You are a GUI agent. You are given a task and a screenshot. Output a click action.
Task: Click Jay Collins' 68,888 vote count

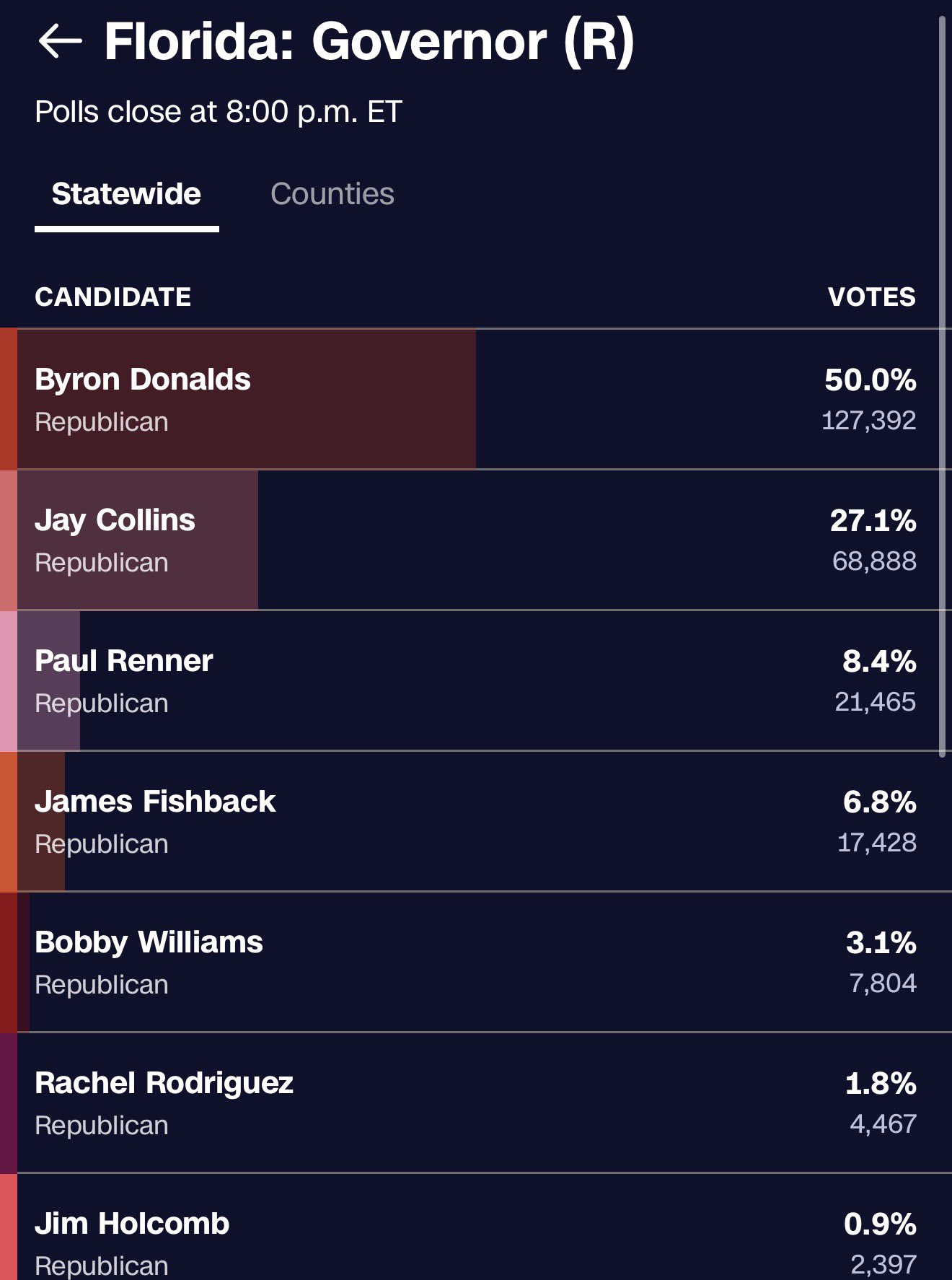coord(874,561)
